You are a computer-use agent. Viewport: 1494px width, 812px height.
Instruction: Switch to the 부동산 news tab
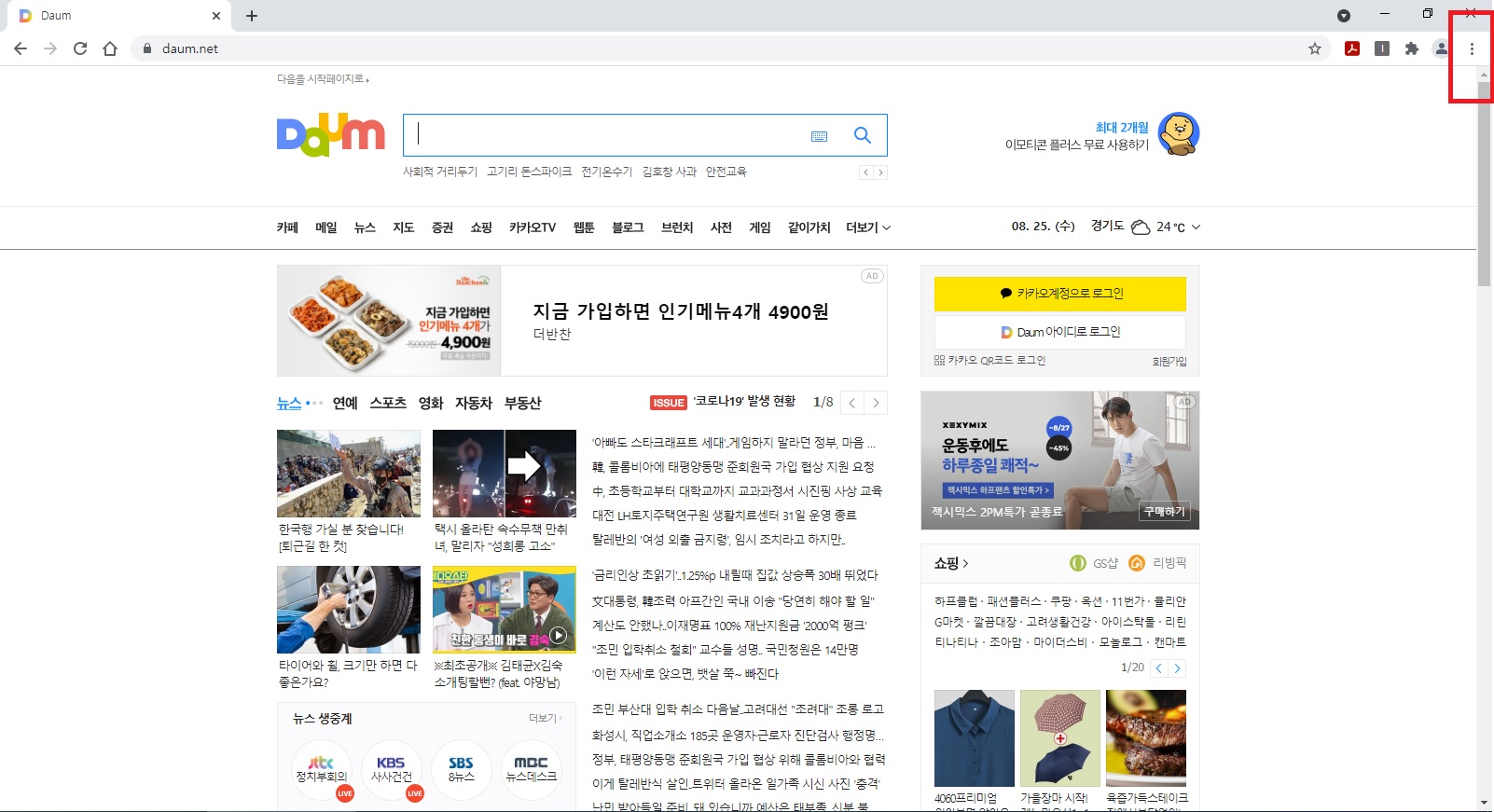[x=523, y=403]
